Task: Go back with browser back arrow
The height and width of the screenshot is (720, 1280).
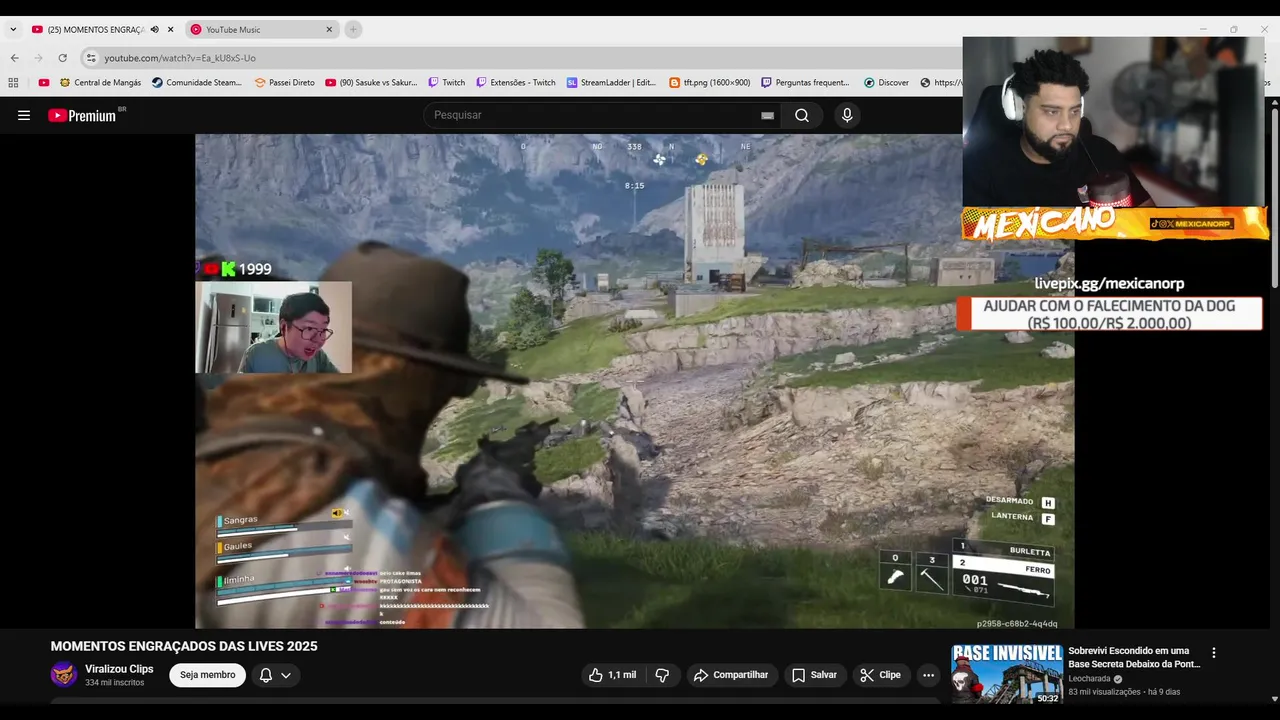Action: (x=15, y=58)
